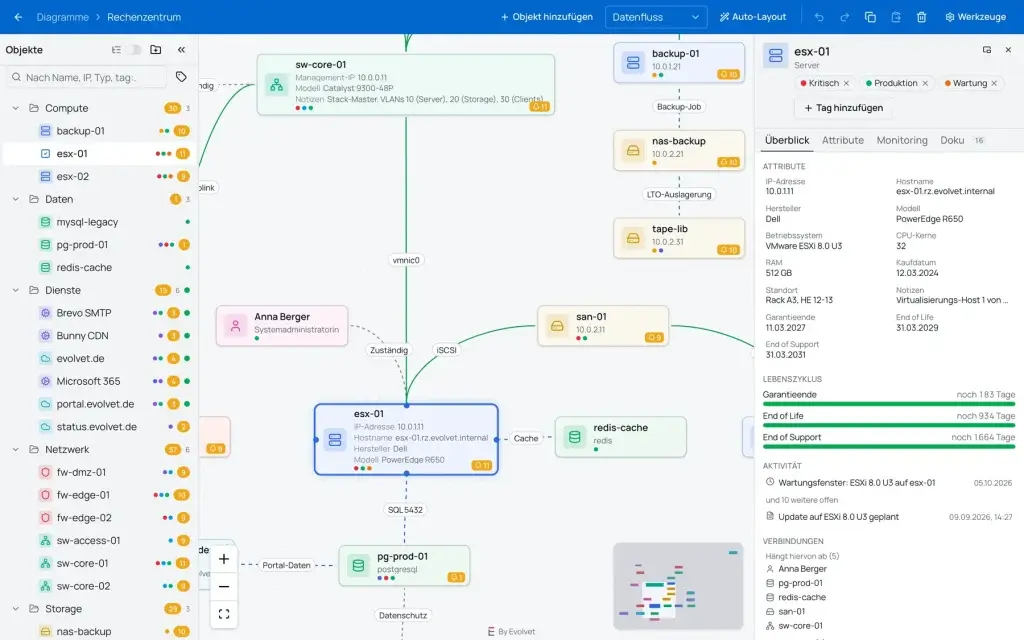This screenshot has width=1024, height=640.
Task: Click the trash delete icon
Action: [921, 17]
